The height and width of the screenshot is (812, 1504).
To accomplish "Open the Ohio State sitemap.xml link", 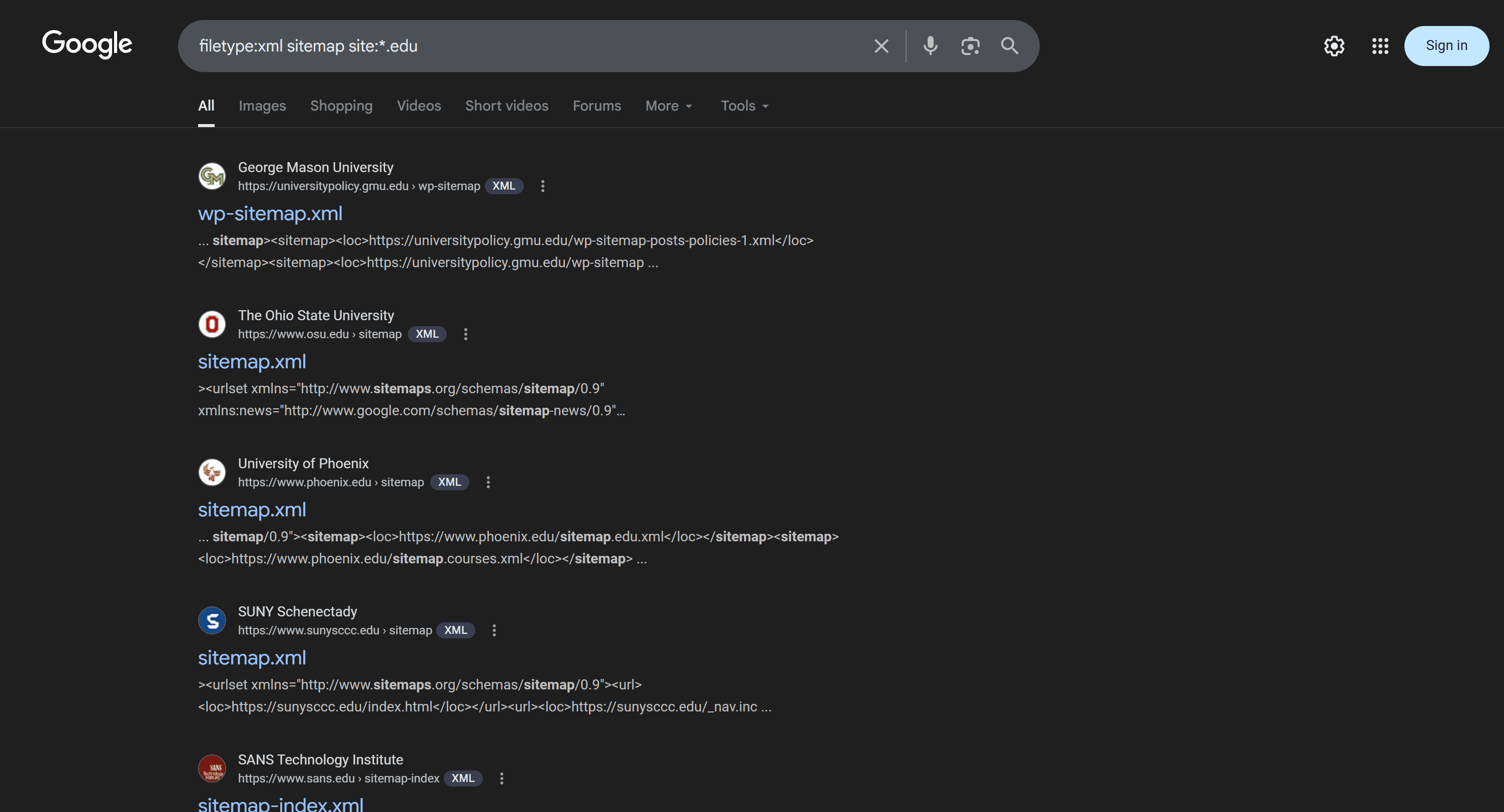I will (x=252, y=361).
